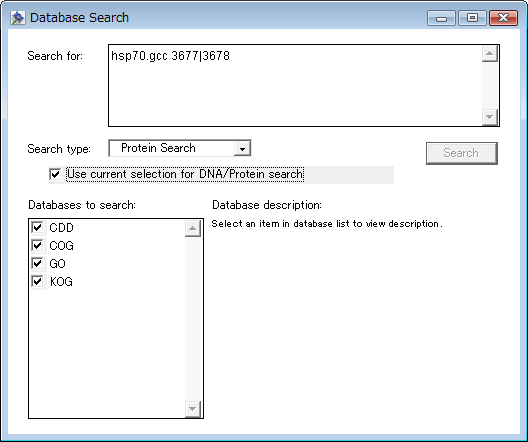The image size is (528, 442).
Task: Click the Search button
Action: [x=462, y=153]
